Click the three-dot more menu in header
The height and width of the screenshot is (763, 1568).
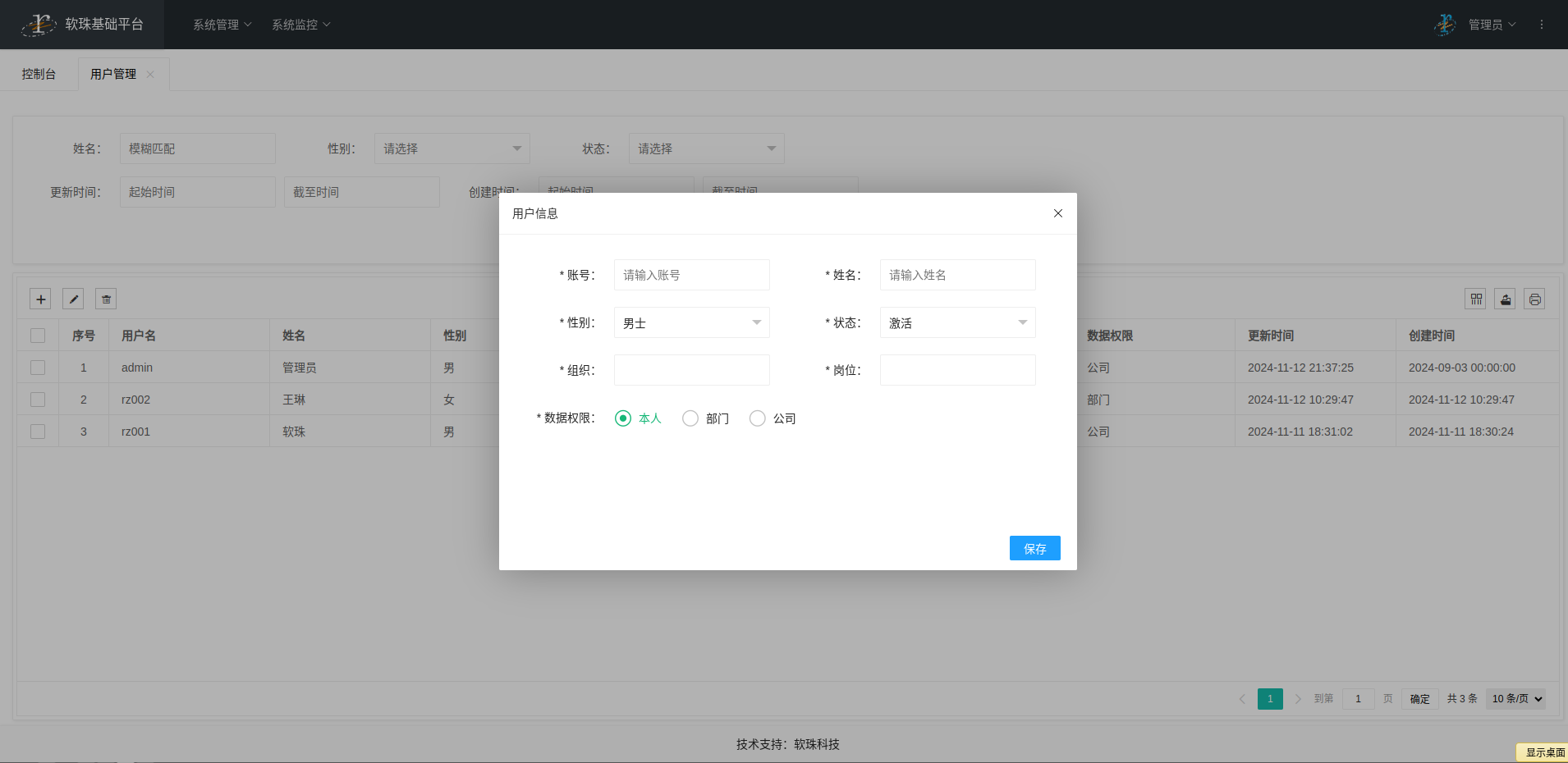1541,25
